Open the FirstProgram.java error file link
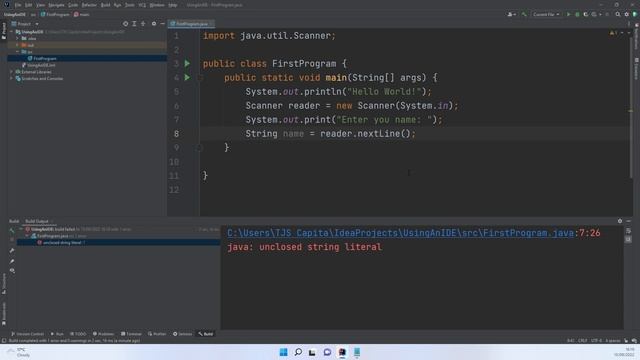640x360 pixels. tap(400, 233)
